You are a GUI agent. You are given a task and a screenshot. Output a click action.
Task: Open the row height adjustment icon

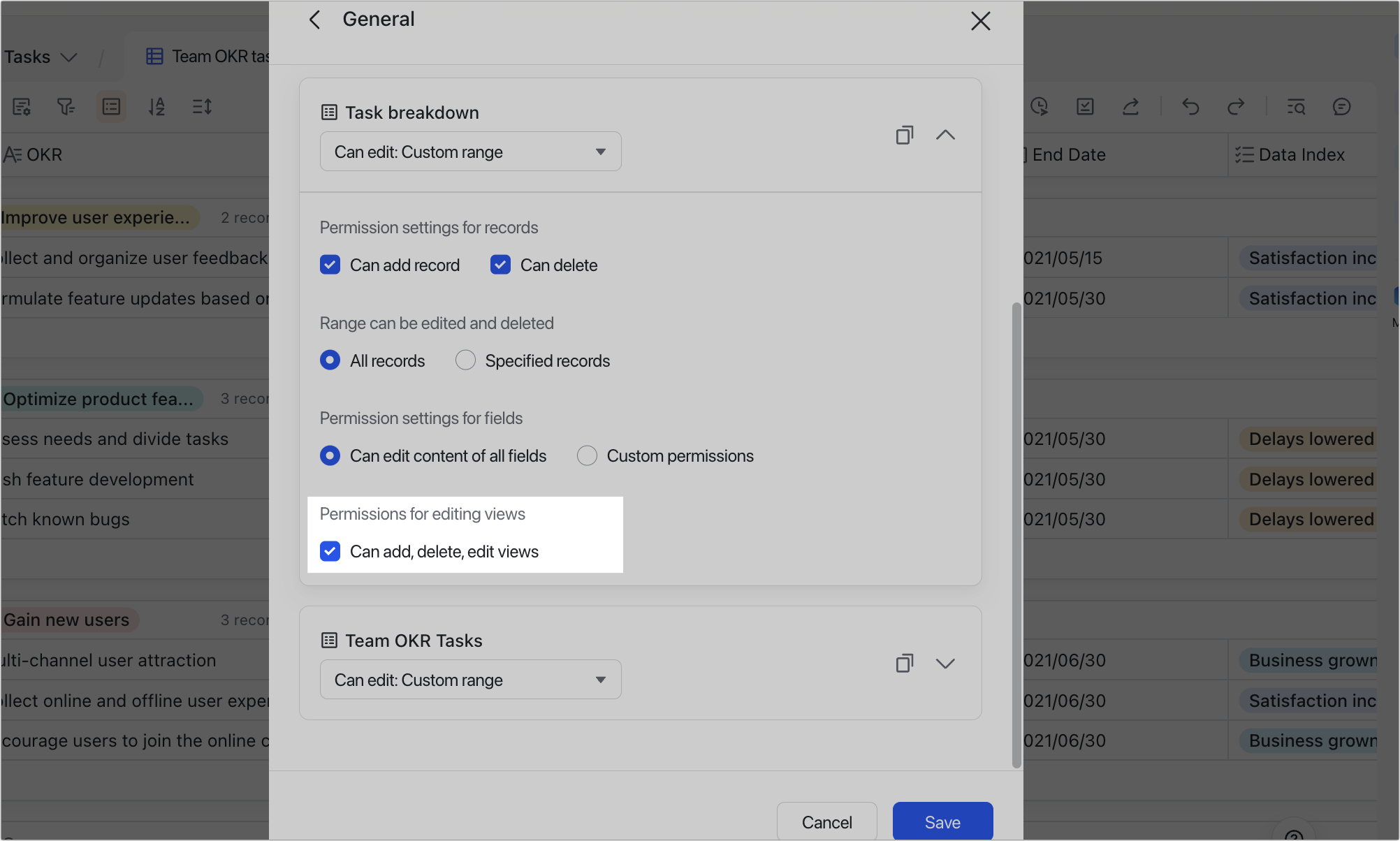click(202, 106)
